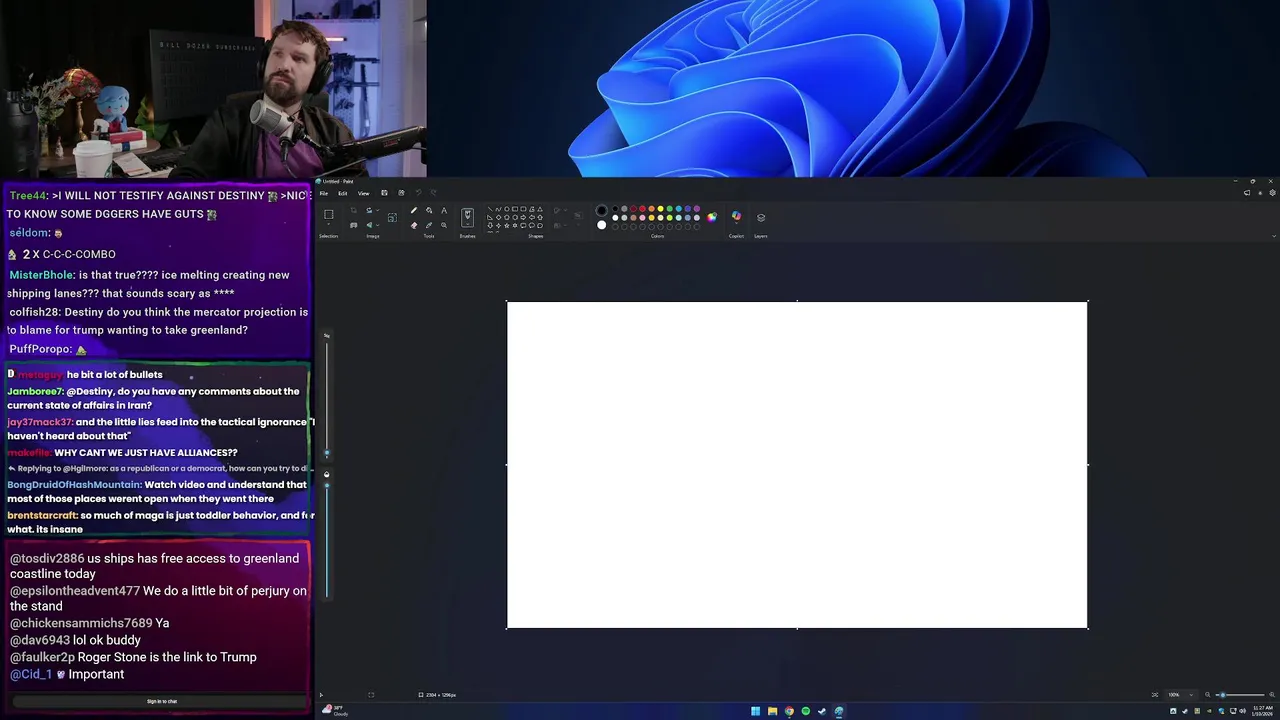This screenshot has width=1280, height=720.
Task: Open the File menu
Action: 324,193
